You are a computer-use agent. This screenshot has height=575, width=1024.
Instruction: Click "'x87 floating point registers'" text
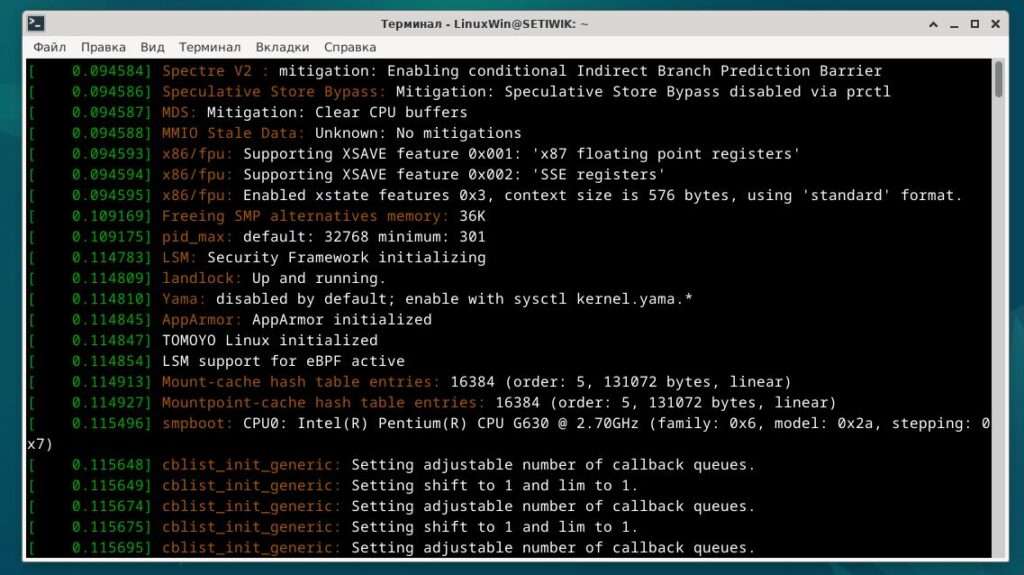pos(667,154)
